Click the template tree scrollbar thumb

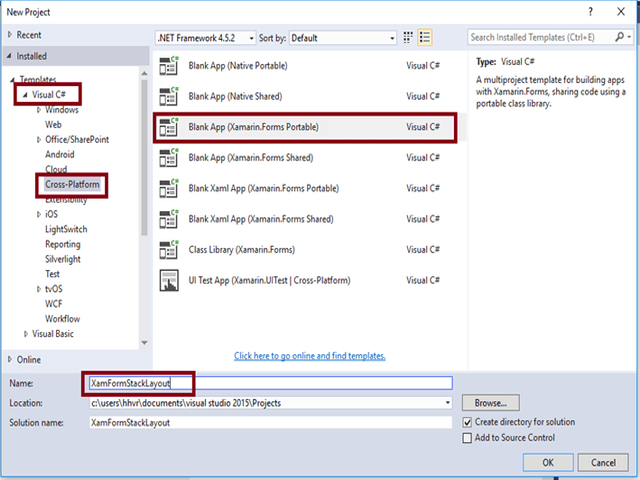(144, 157)
